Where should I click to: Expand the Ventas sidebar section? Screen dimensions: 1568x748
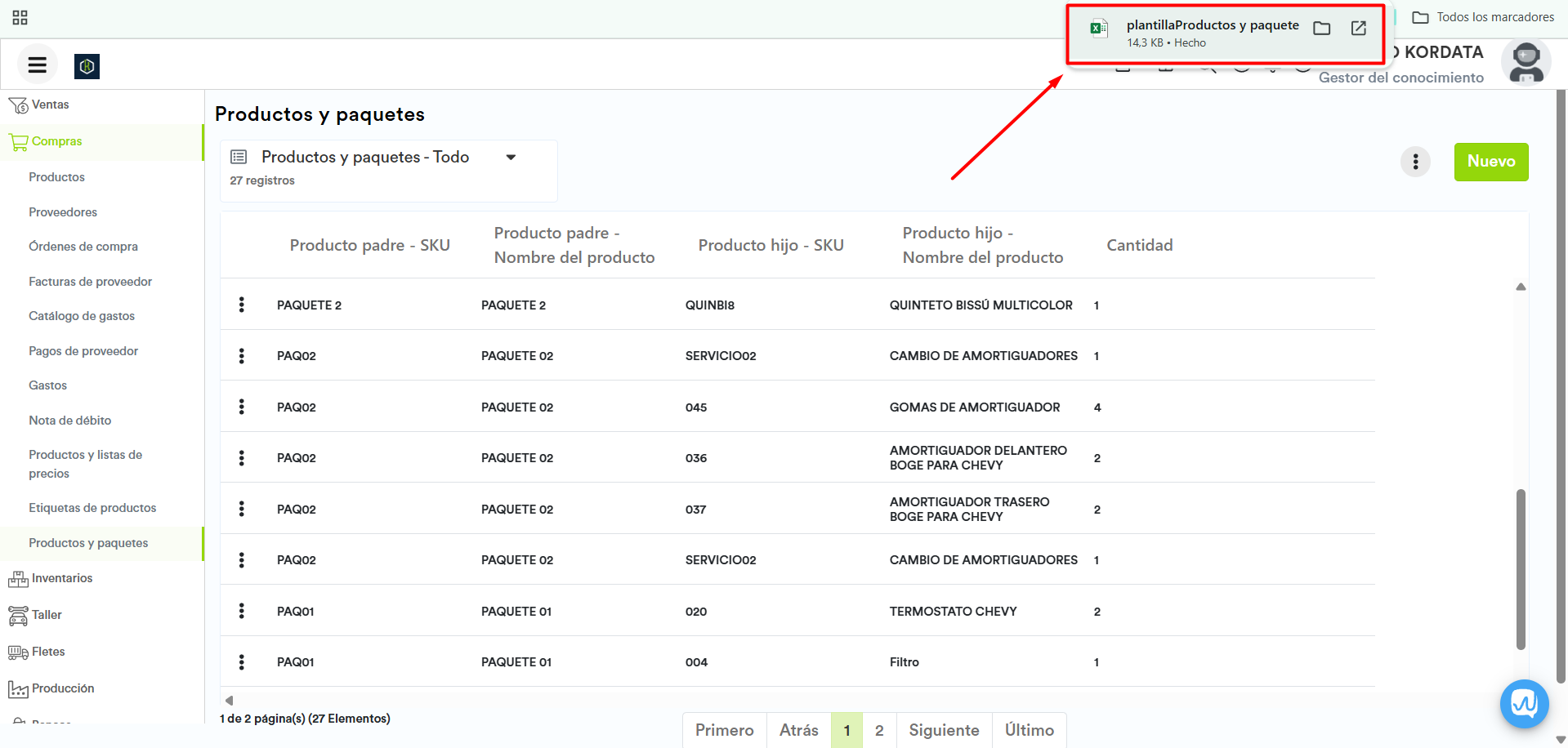[50, 105]
